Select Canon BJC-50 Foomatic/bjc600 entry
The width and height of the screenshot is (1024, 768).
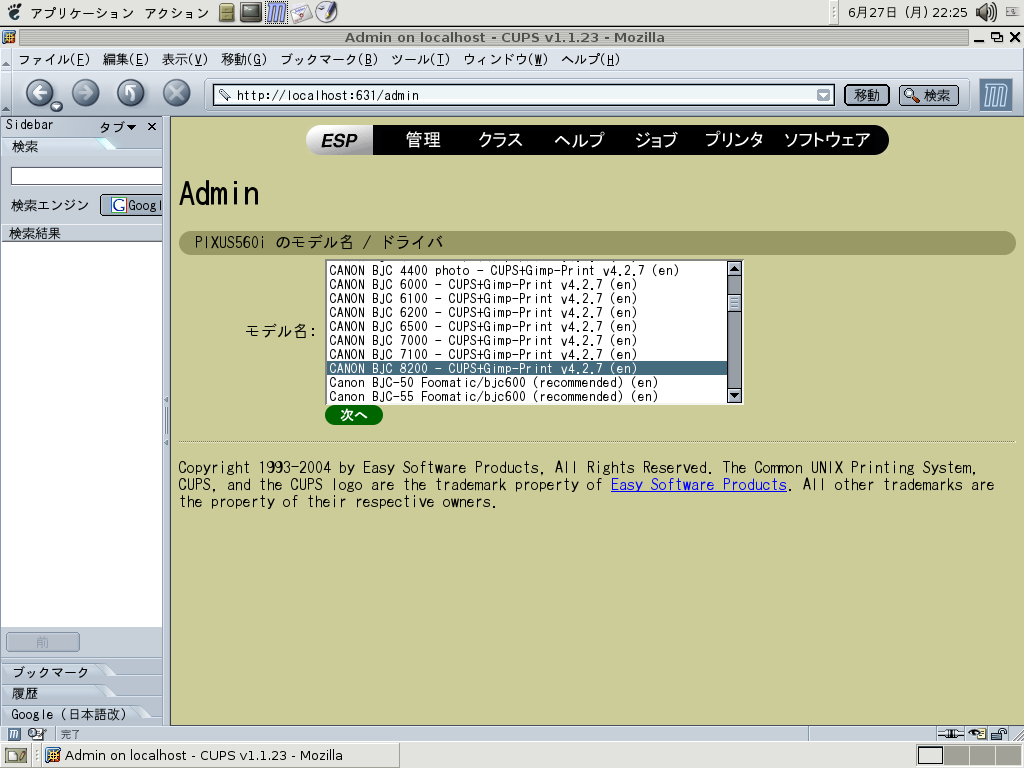point(526,382)
